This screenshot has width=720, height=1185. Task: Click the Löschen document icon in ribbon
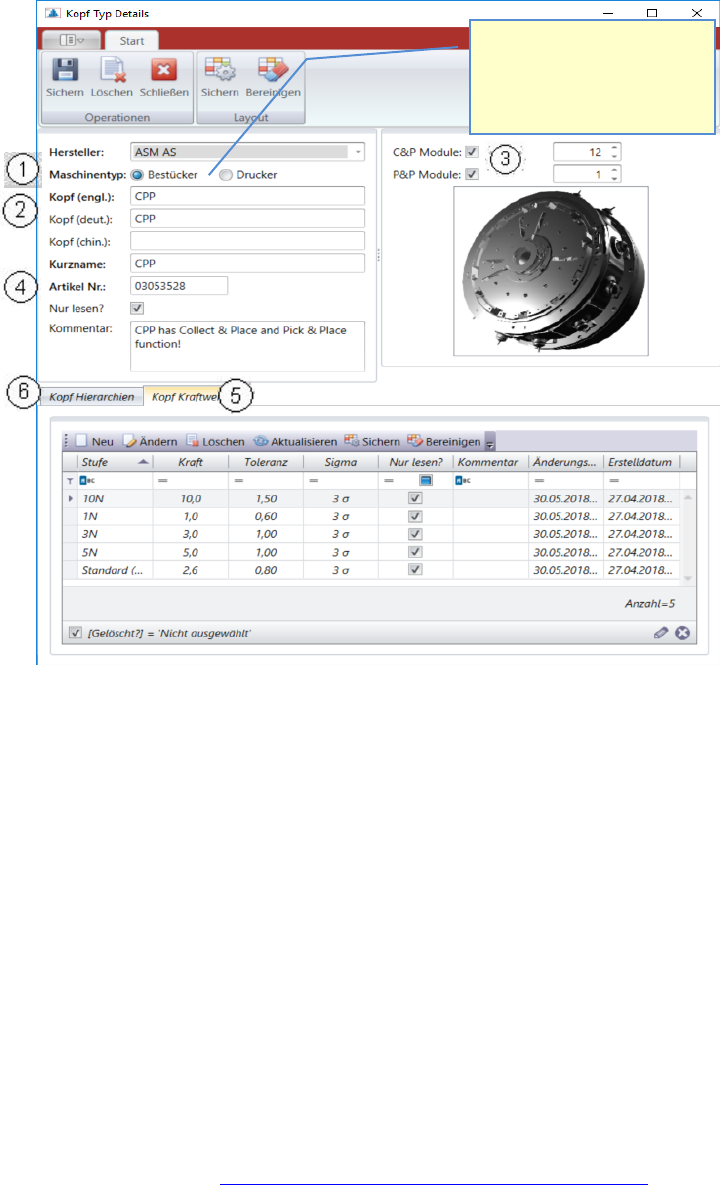point(112,70)
